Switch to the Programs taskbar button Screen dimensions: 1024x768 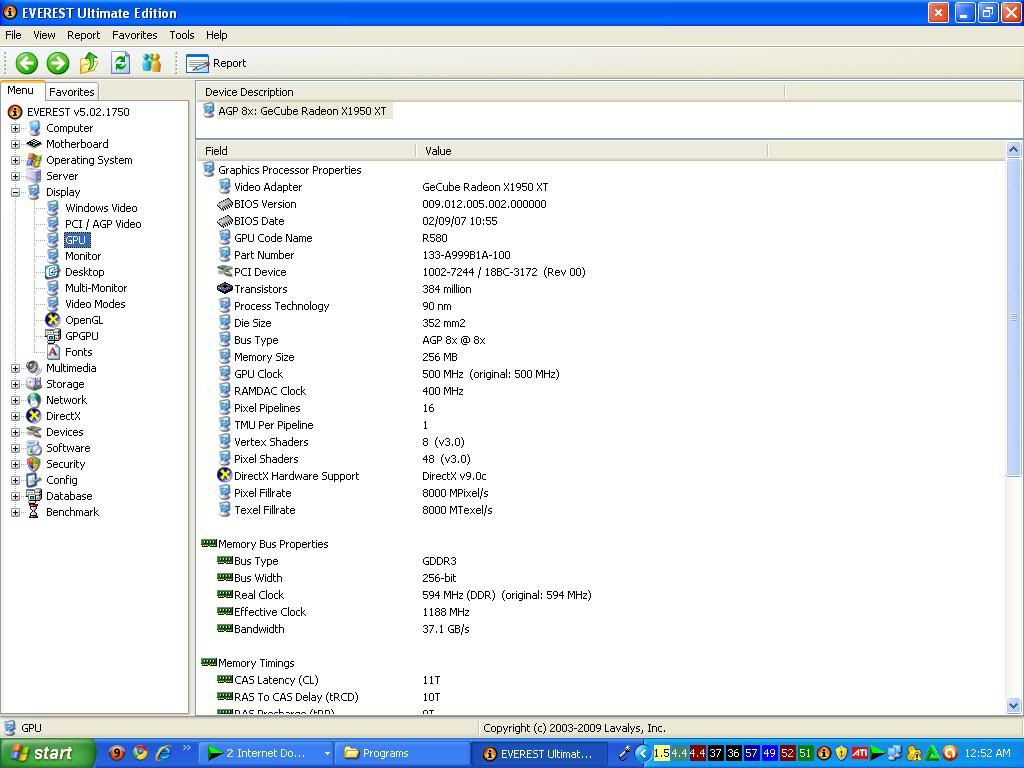pos(401,754)
